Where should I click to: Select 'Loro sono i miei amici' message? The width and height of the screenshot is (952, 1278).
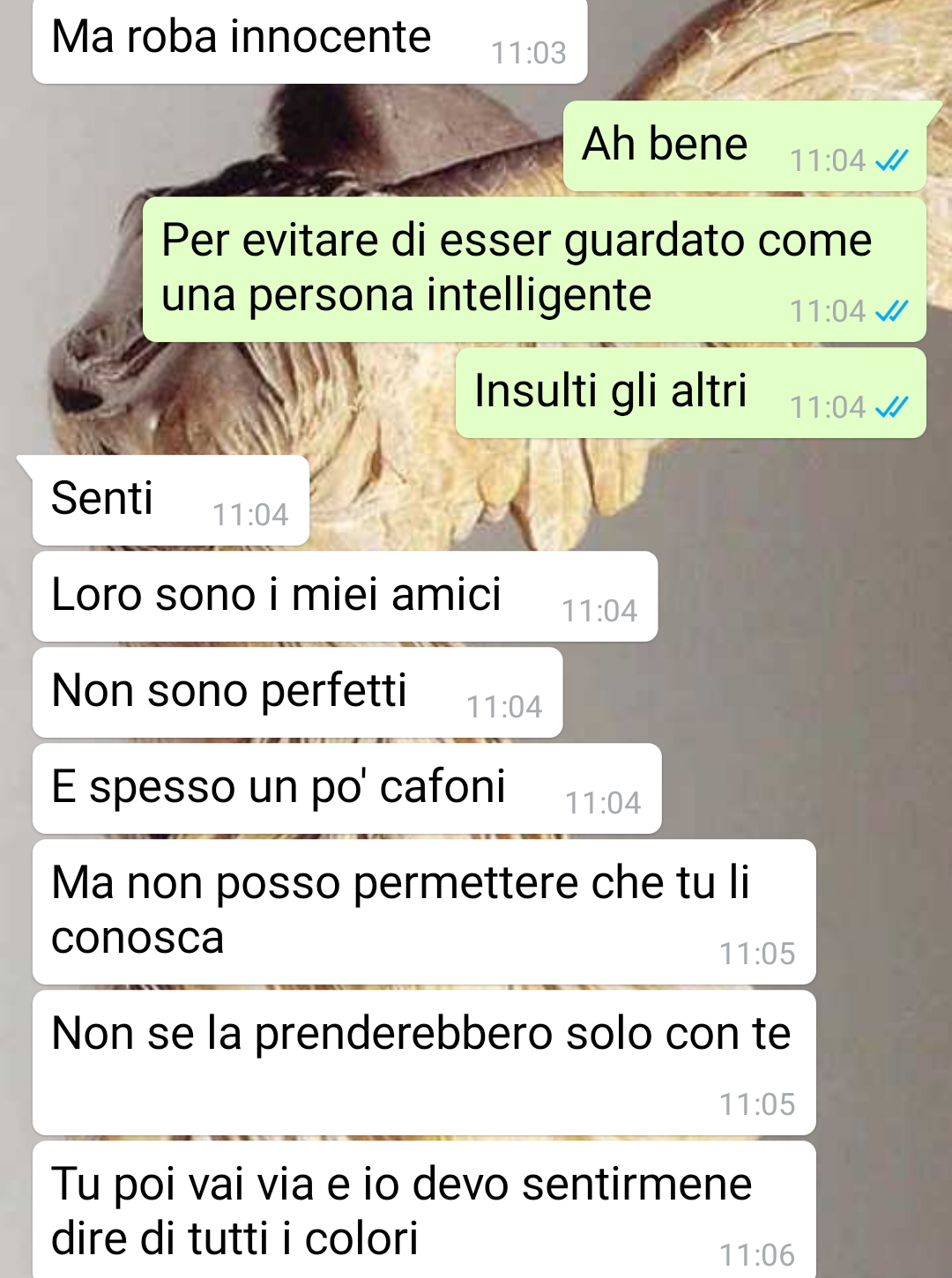coord(345,597)
